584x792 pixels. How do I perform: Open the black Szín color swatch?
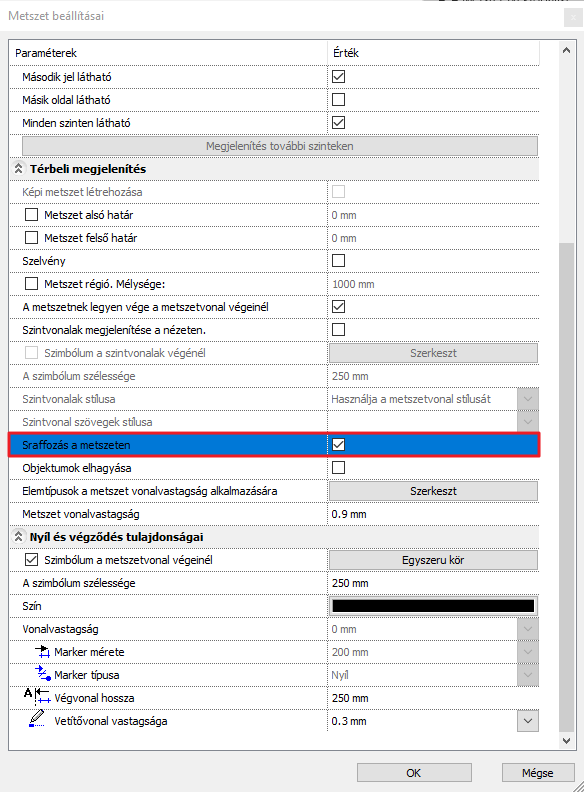(433, 606)
